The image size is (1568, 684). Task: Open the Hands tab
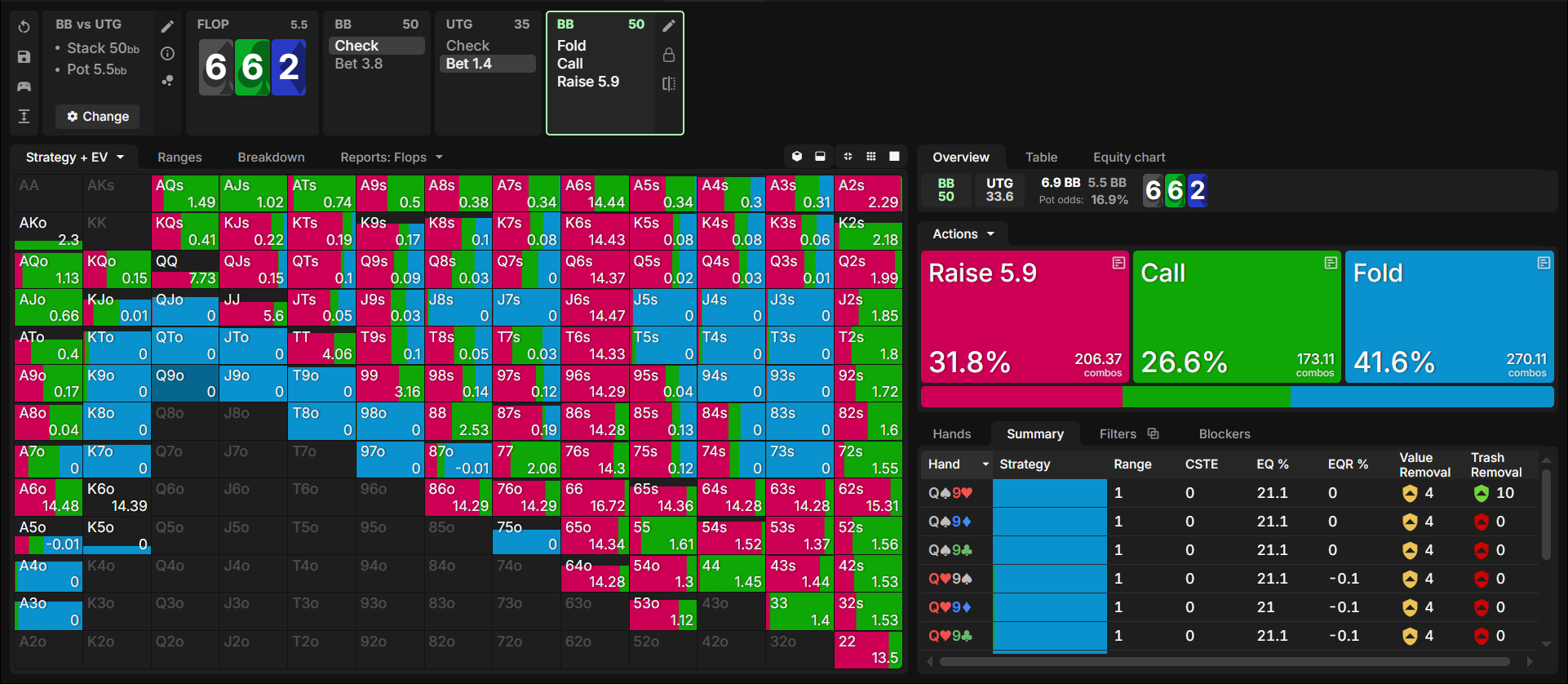point(952,434)
